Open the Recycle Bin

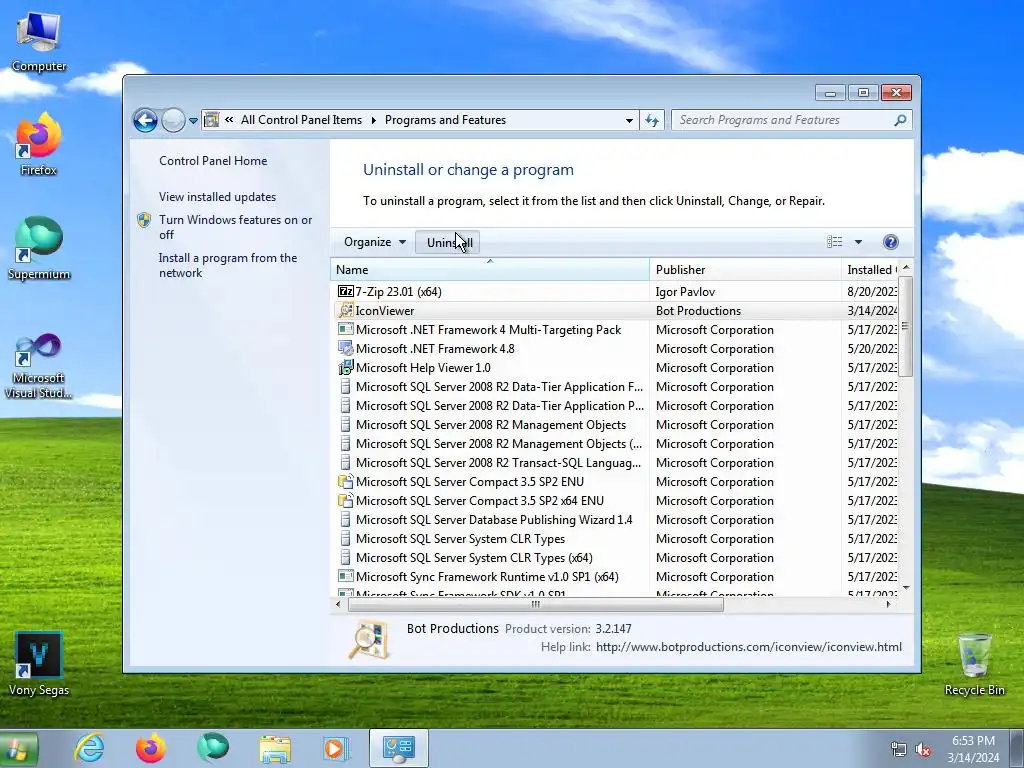(974, 664)
